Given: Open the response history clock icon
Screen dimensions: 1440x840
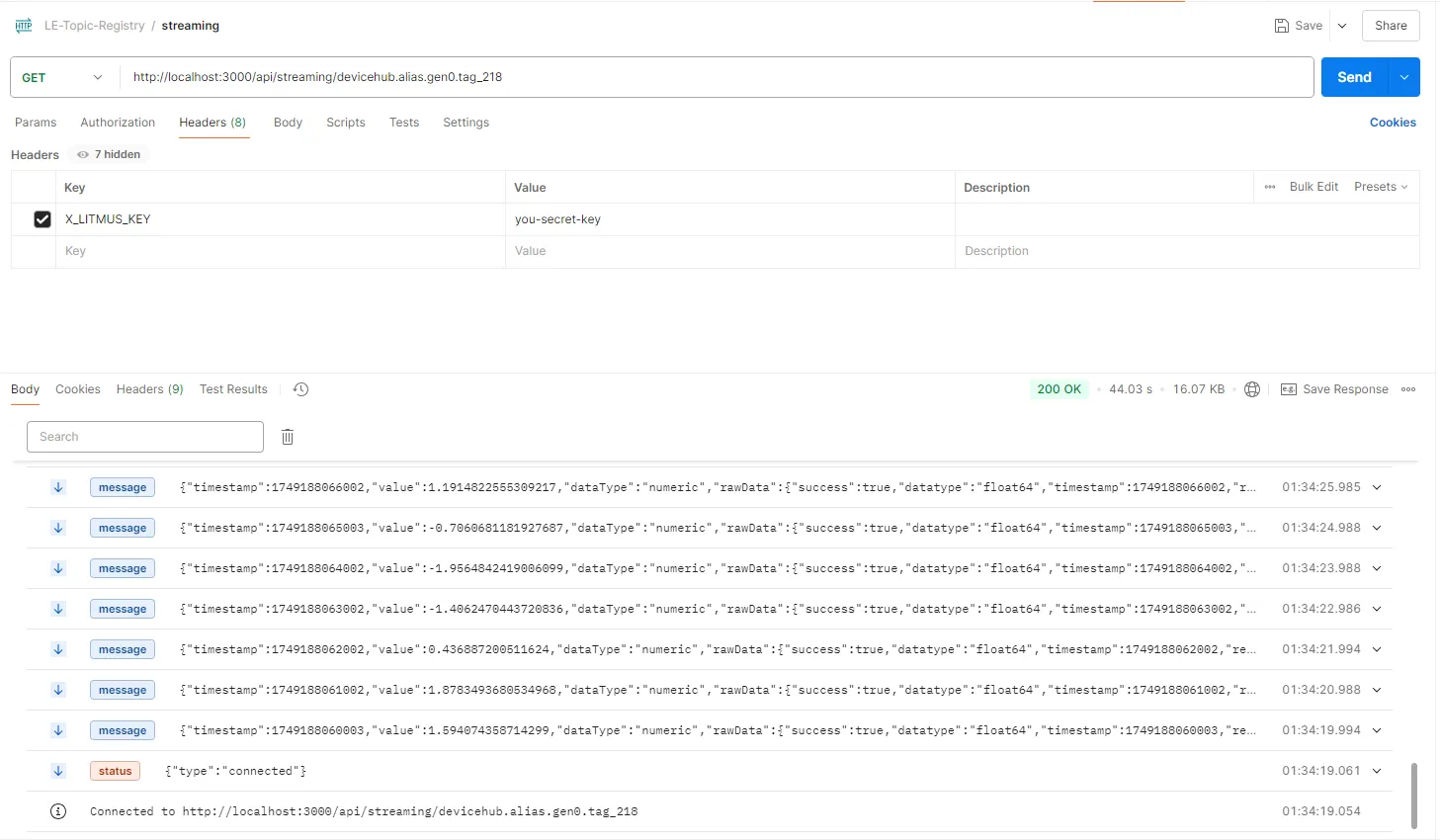Looking at the screenshot, I should 301,389.
